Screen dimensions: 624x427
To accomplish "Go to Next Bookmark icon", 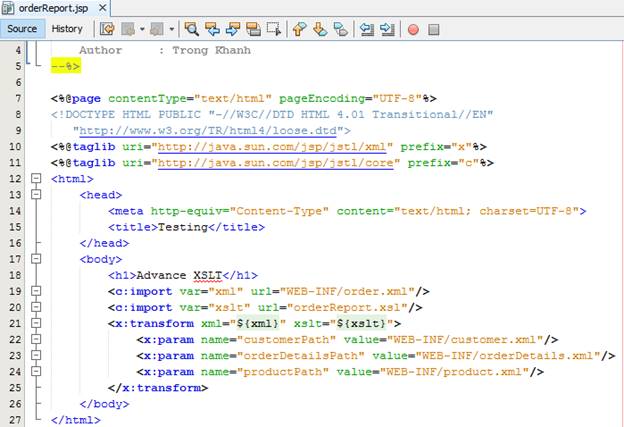I will [320, 29].
